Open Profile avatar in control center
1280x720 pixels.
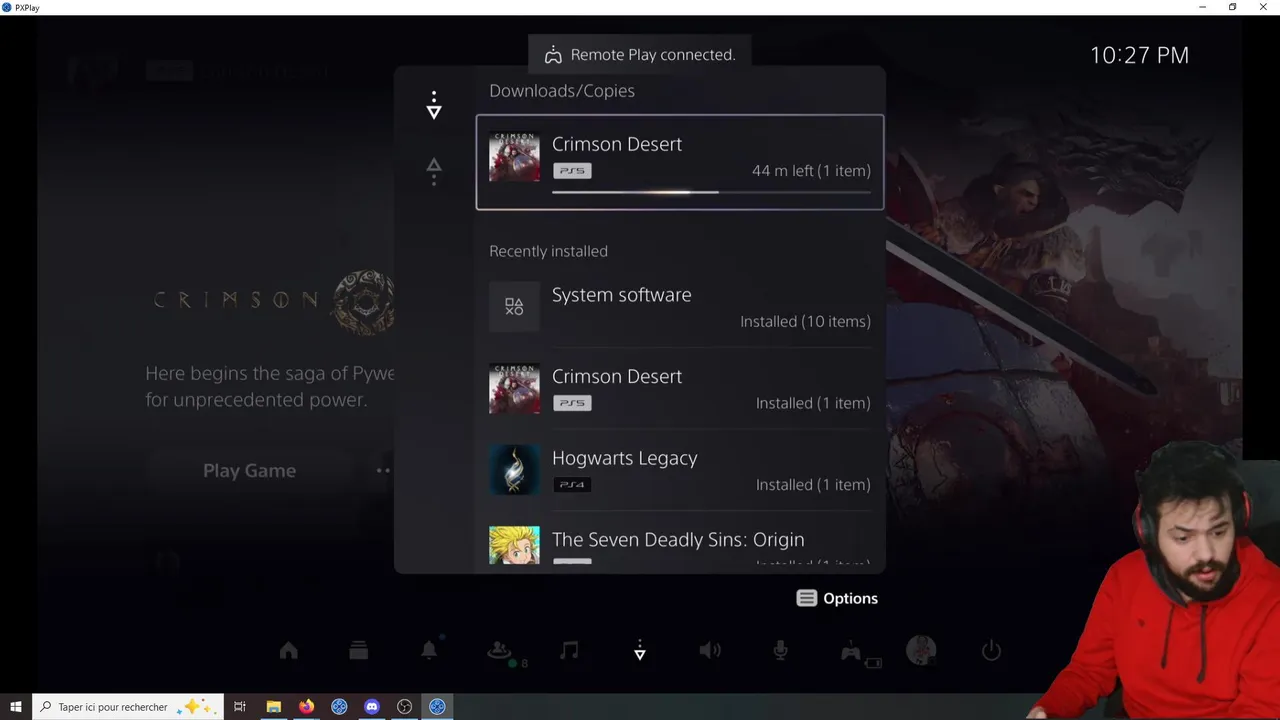921,651
